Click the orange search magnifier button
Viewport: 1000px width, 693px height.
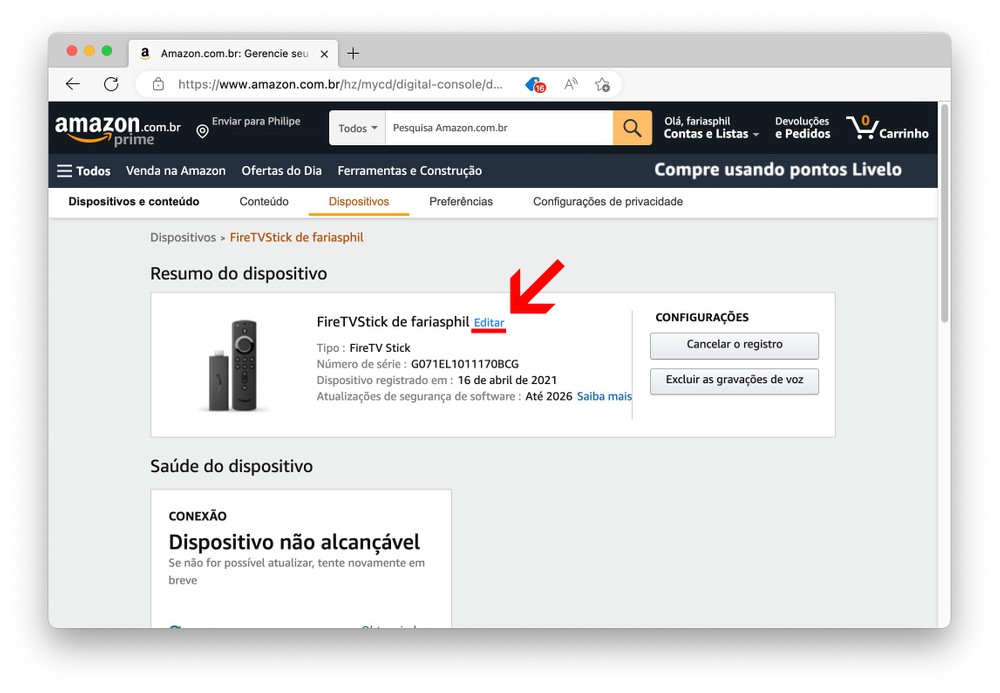632,128
